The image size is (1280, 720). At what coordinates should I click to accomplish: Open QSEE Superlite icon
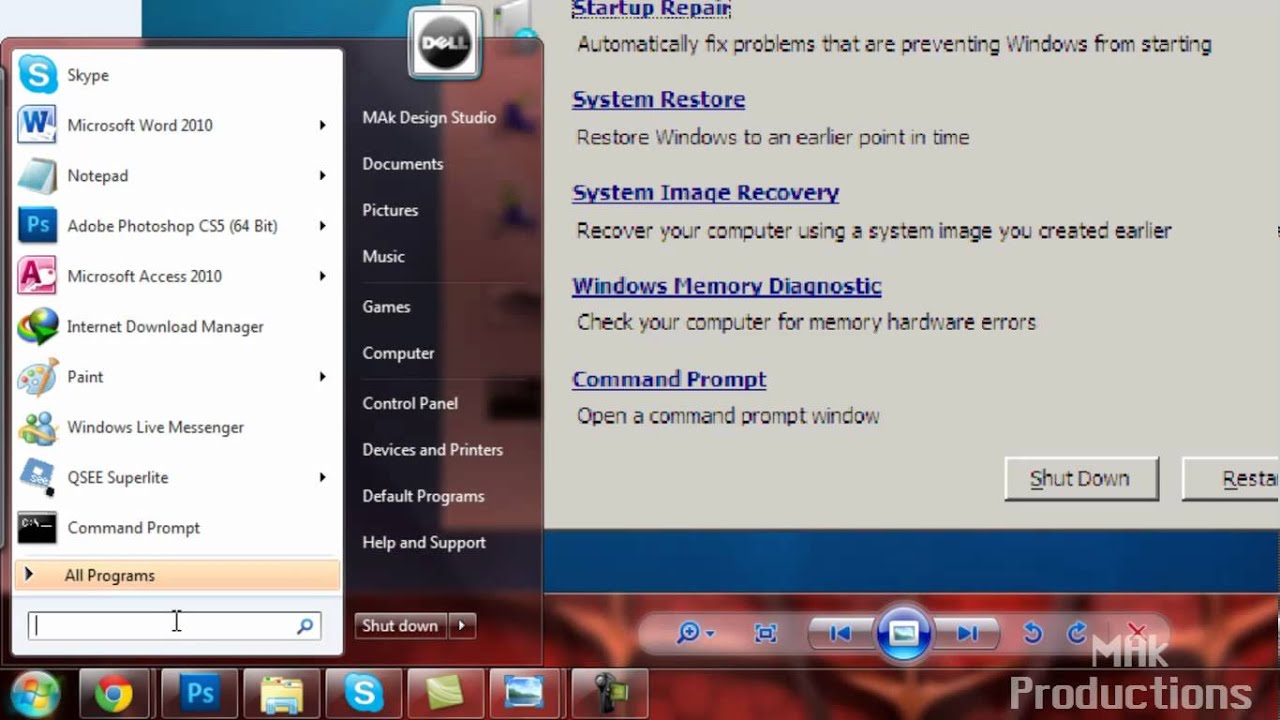[38, 477]
